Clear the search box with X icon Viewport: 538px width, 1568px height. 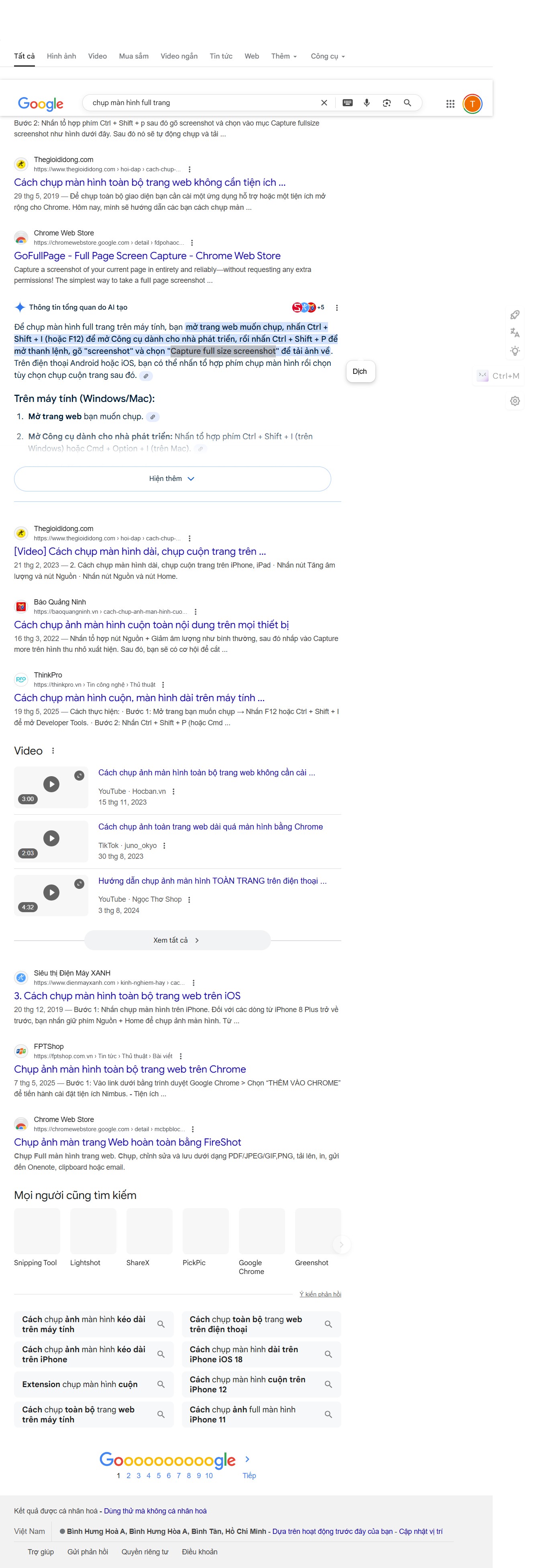[x=324, y=103]
